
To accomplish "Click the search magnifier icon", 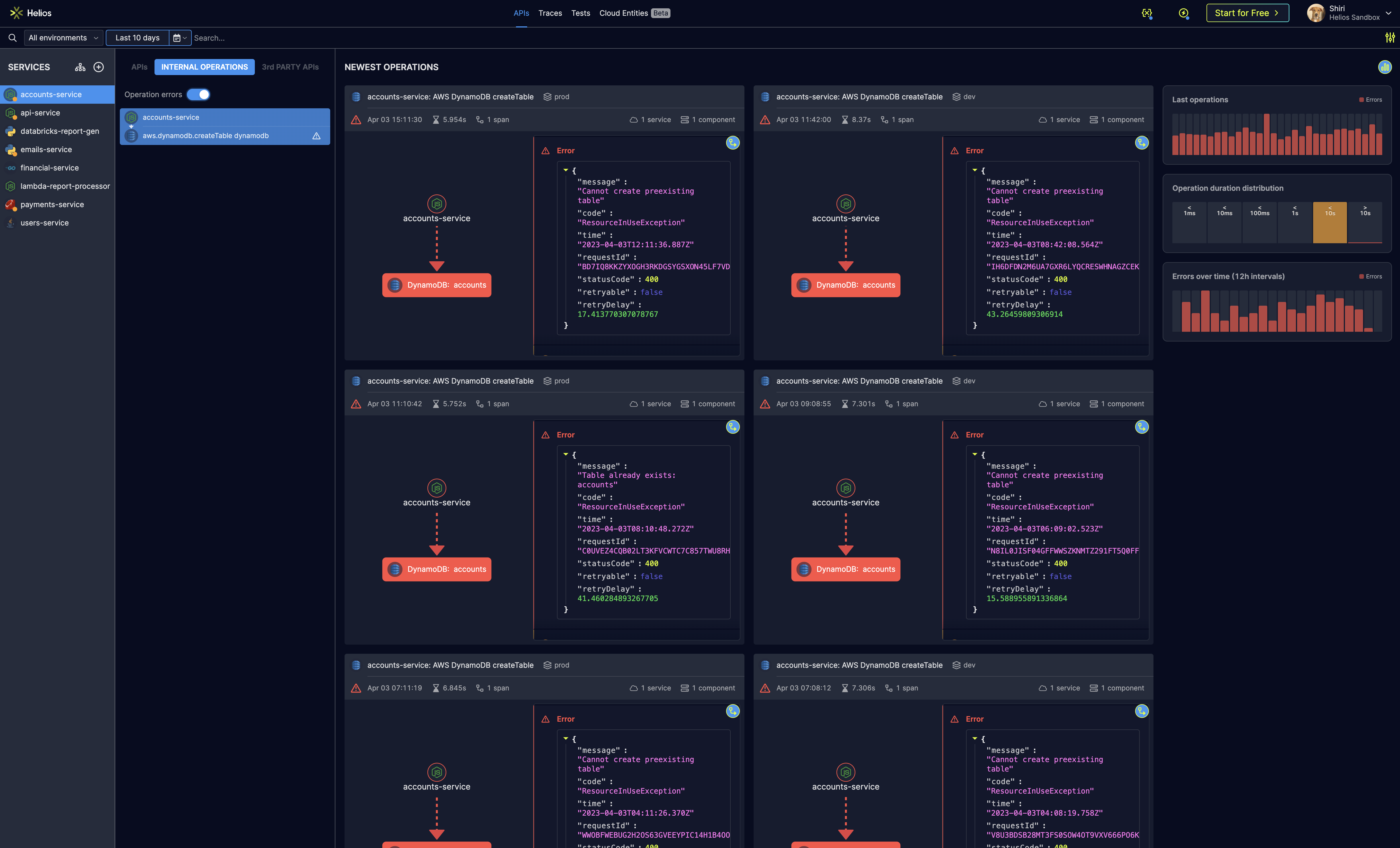I will tap(12, 38).
